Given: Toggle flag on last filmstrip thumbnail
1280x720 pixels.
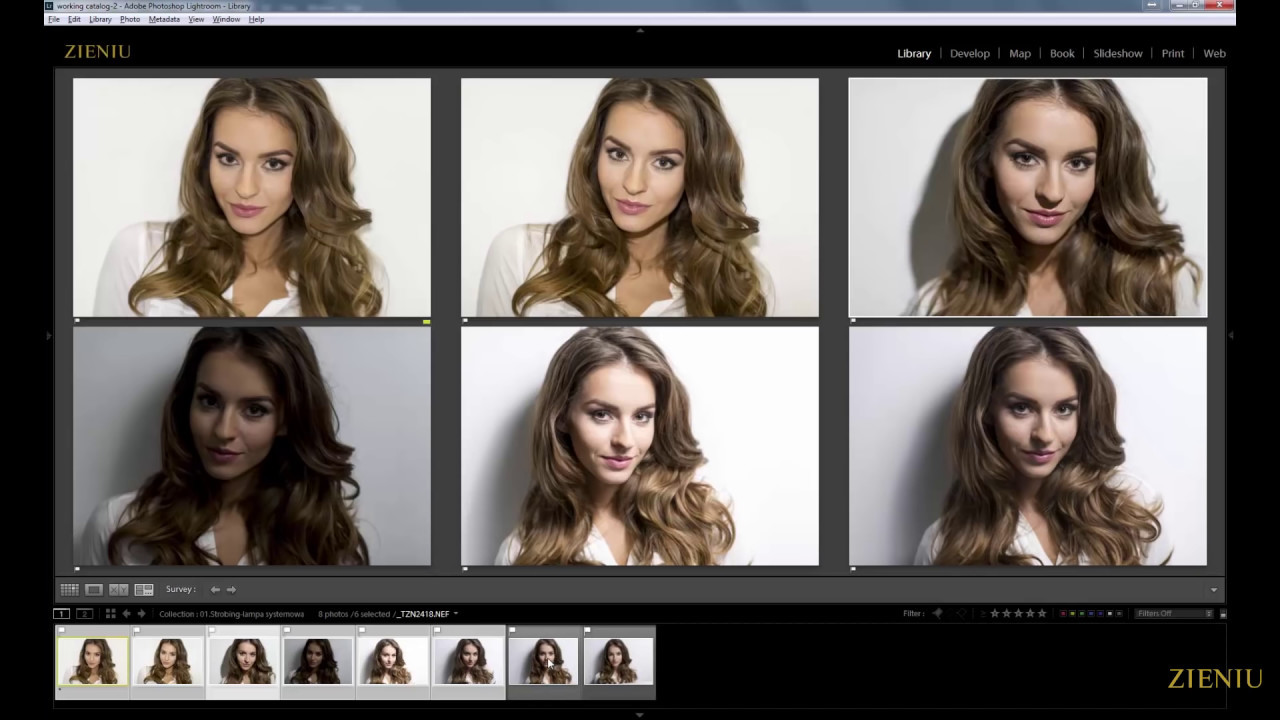Looking at the screenshot, I should point(588,630).
